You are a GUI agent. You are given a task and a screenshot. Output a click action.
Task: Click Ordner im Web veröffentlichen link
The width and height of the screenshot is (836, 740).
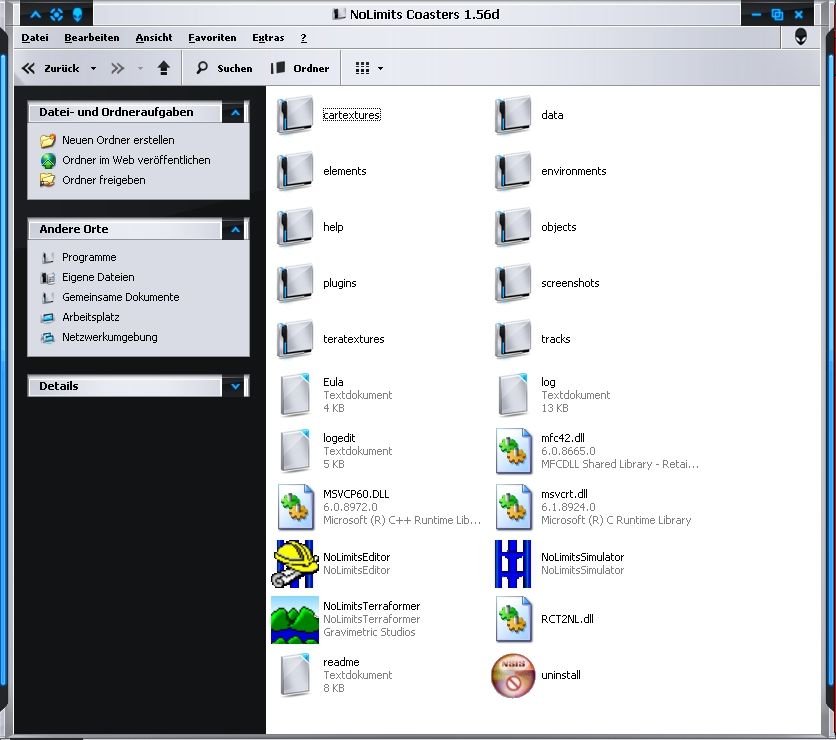pos(136,160)
